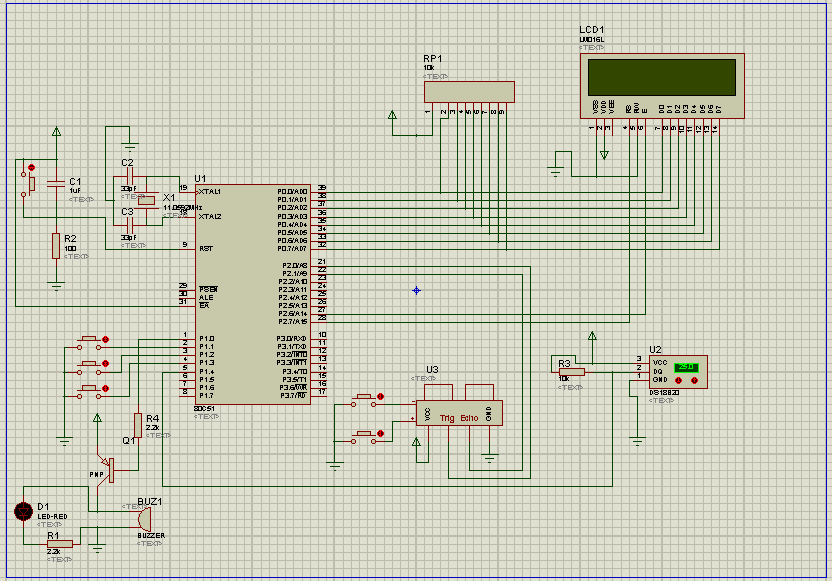Screen dimensions: 832x581
Task: Click the BUZZER label text
Action: point(151,535)
